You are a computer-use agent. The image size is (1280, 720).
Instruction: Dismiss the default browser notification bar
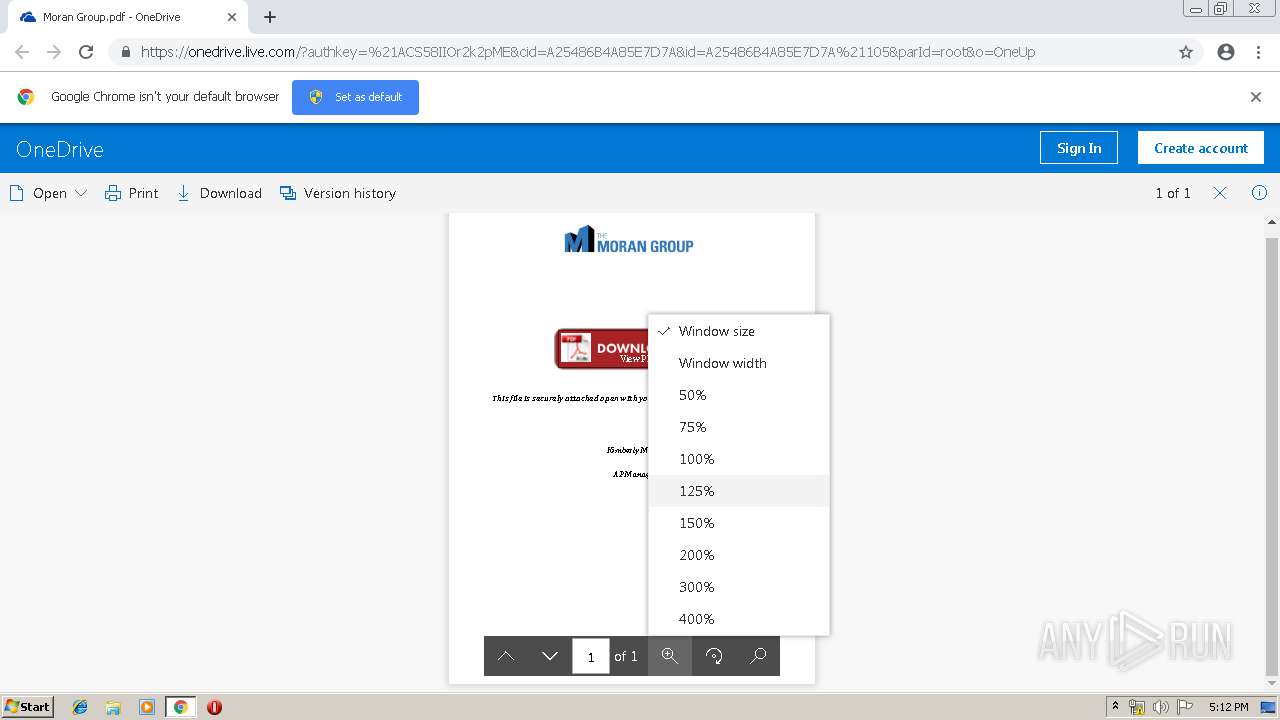point(1256,97)
